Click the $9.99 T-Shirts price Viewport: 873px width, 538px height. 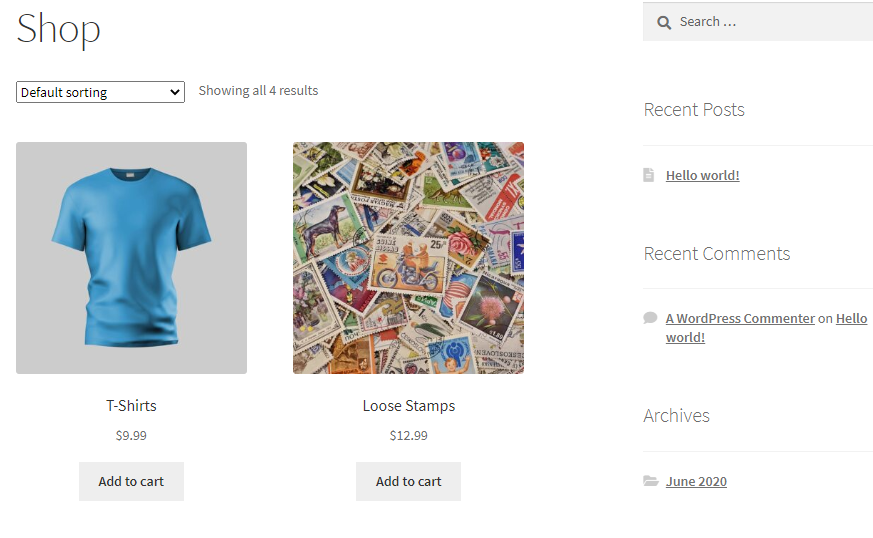click(x=131, y=435)
